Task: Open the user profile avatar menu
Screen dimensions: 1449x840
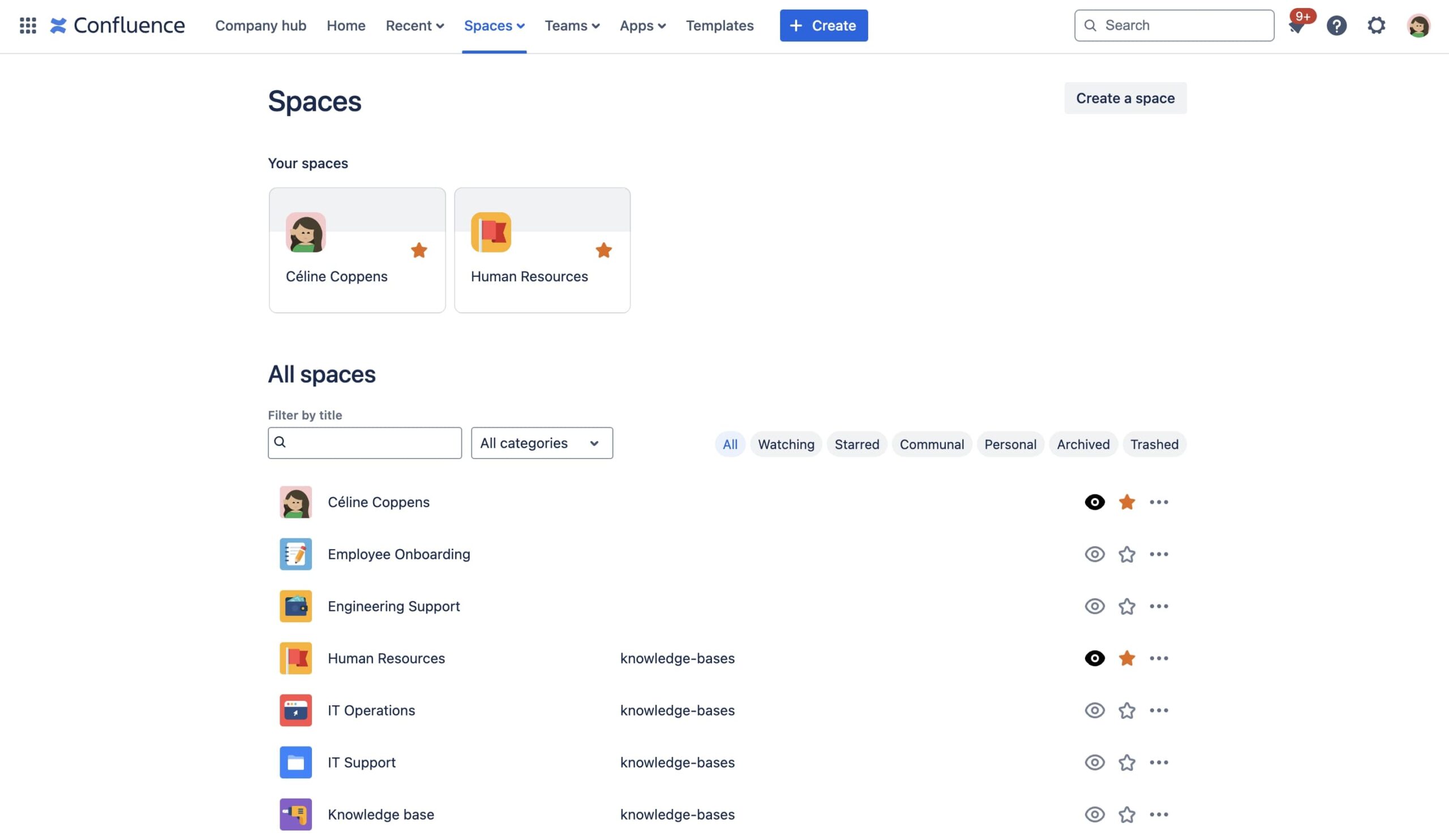Action: pyautogui.click(x=1418, y=25)
